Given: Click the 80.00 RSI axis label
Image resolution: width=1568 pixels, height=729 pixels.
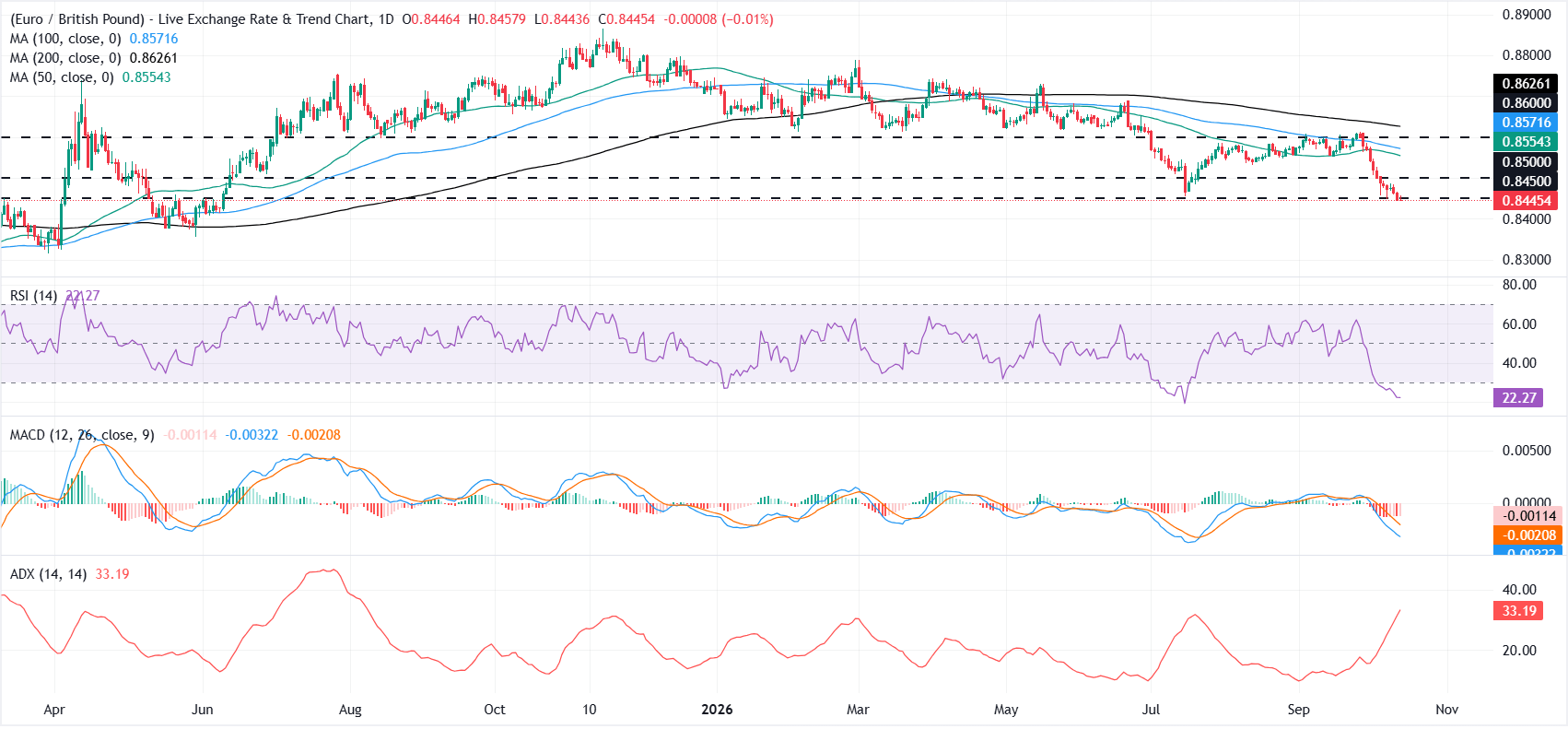Looking at the screenshot, I should click(x=1519, y=285).
